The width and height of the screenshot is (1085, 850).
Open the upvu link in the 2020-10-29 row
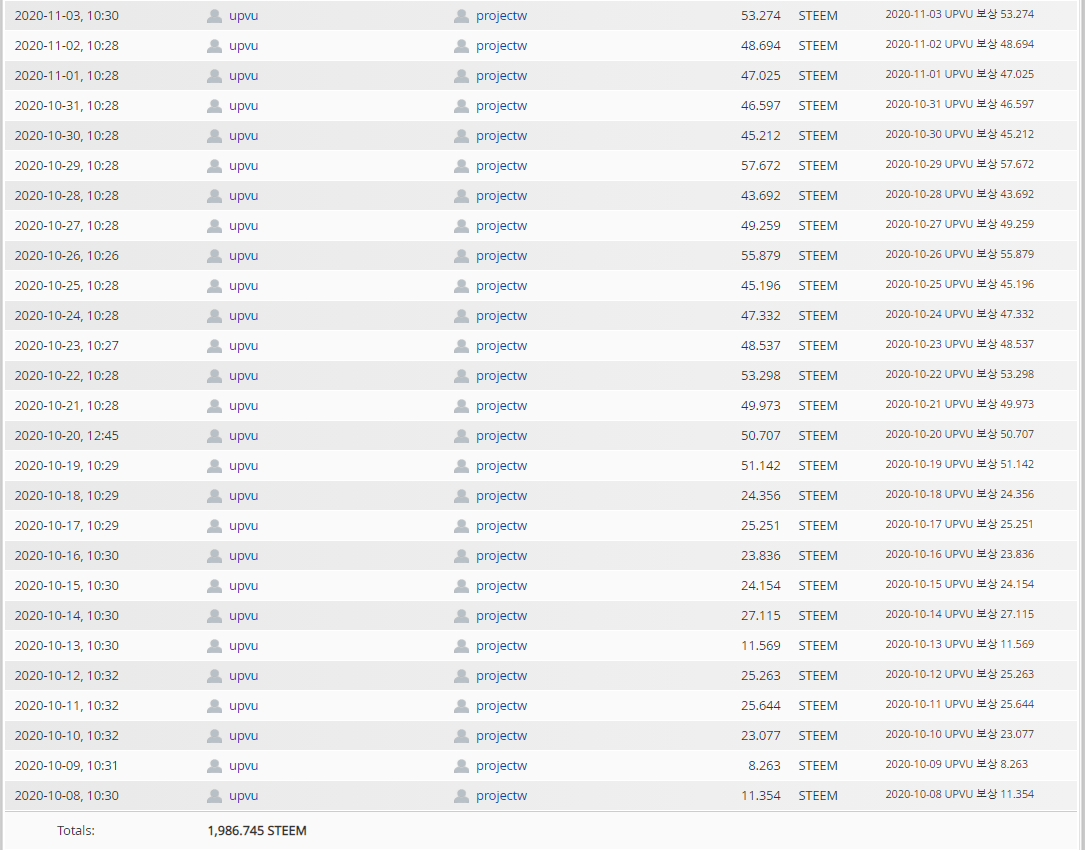point(244,166)
